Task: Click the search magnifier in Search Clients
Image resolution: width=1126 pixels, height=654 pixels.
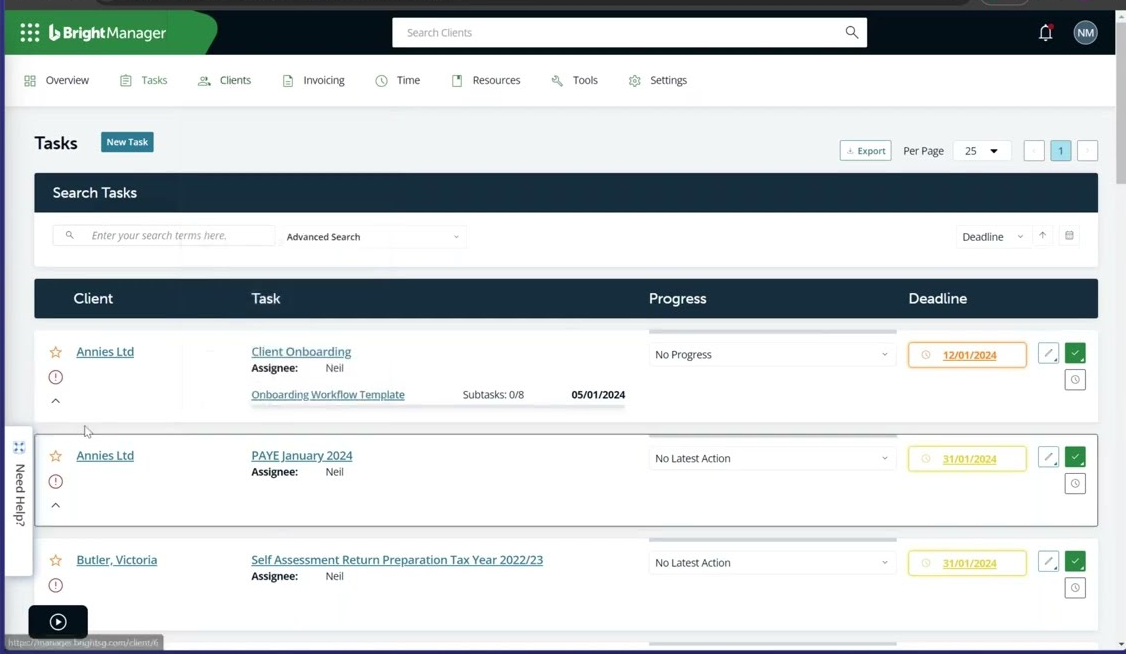Action: pyautogui.click(x=851, y=32)
